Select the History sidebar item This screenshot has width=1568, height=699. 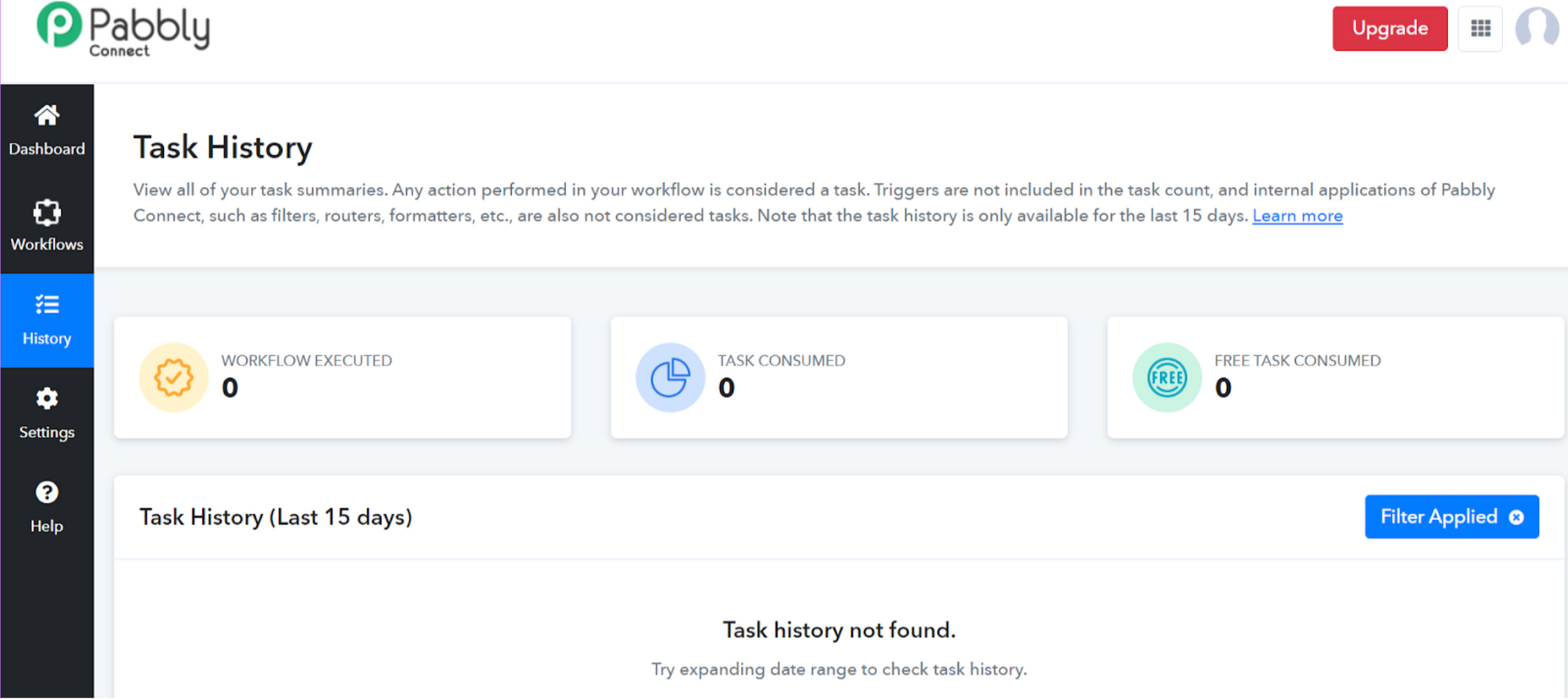tap(47, 320)
